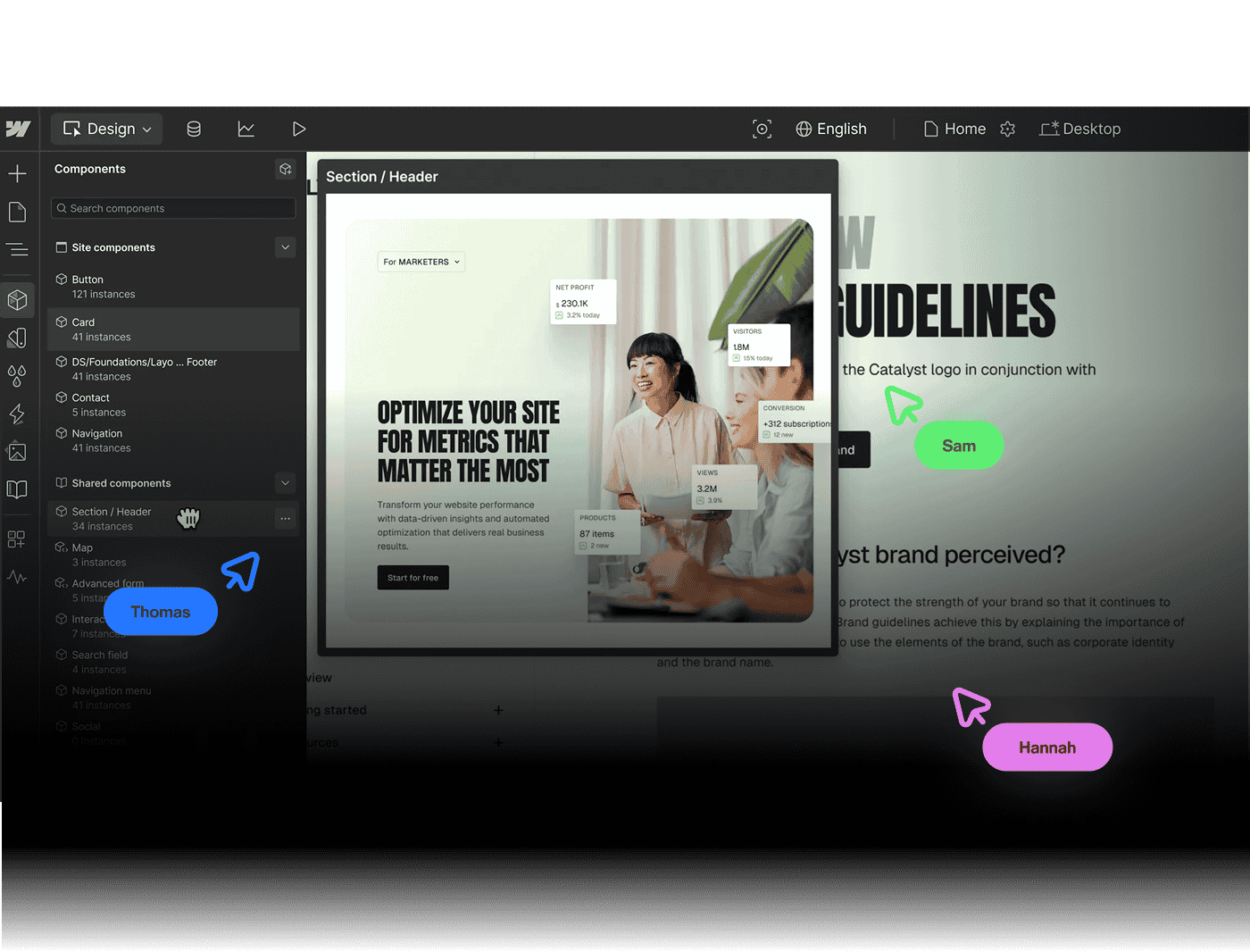The width and height of the screenshot is (1250, 952).
Task: Click the VISITORS stat card
Action: pyautogui.click(x=759, y=345)
